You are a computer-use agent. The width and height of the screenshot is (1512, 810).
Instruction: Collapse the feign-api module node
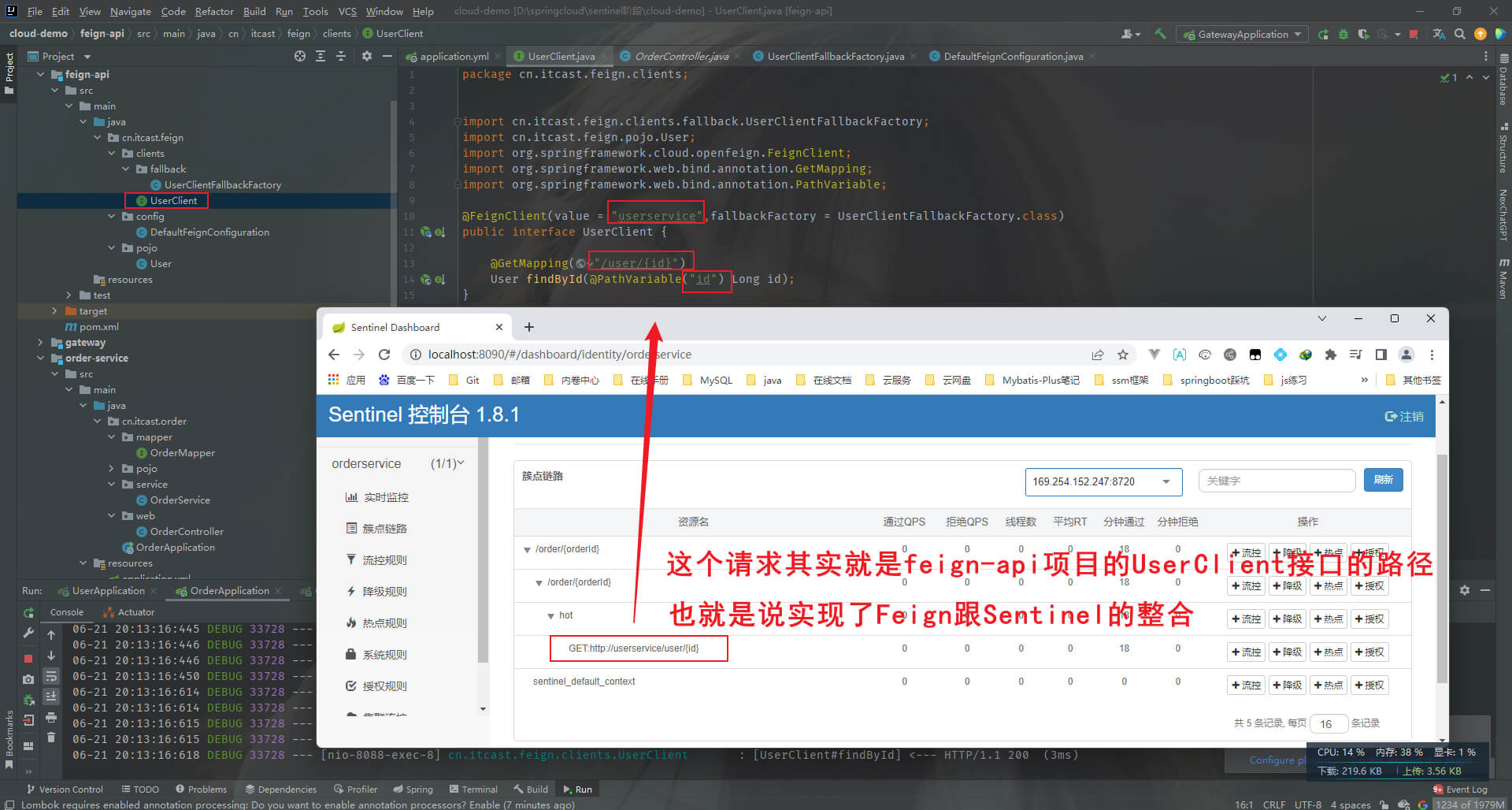[x=40, y=75]
